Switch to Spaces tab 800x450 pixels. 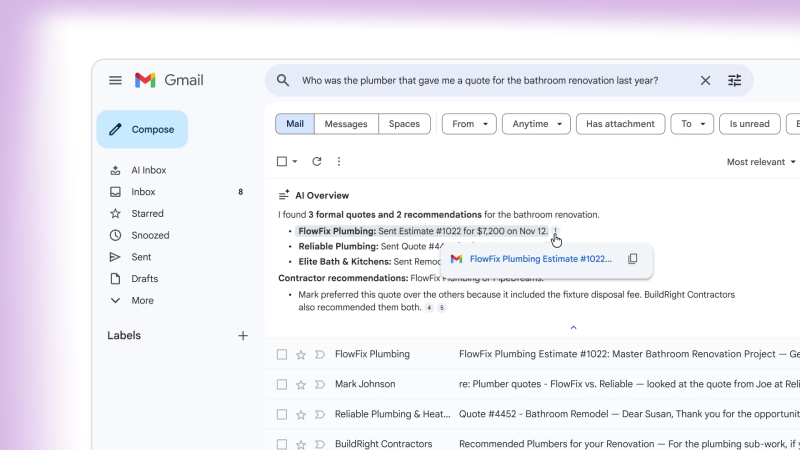[404, 124]
